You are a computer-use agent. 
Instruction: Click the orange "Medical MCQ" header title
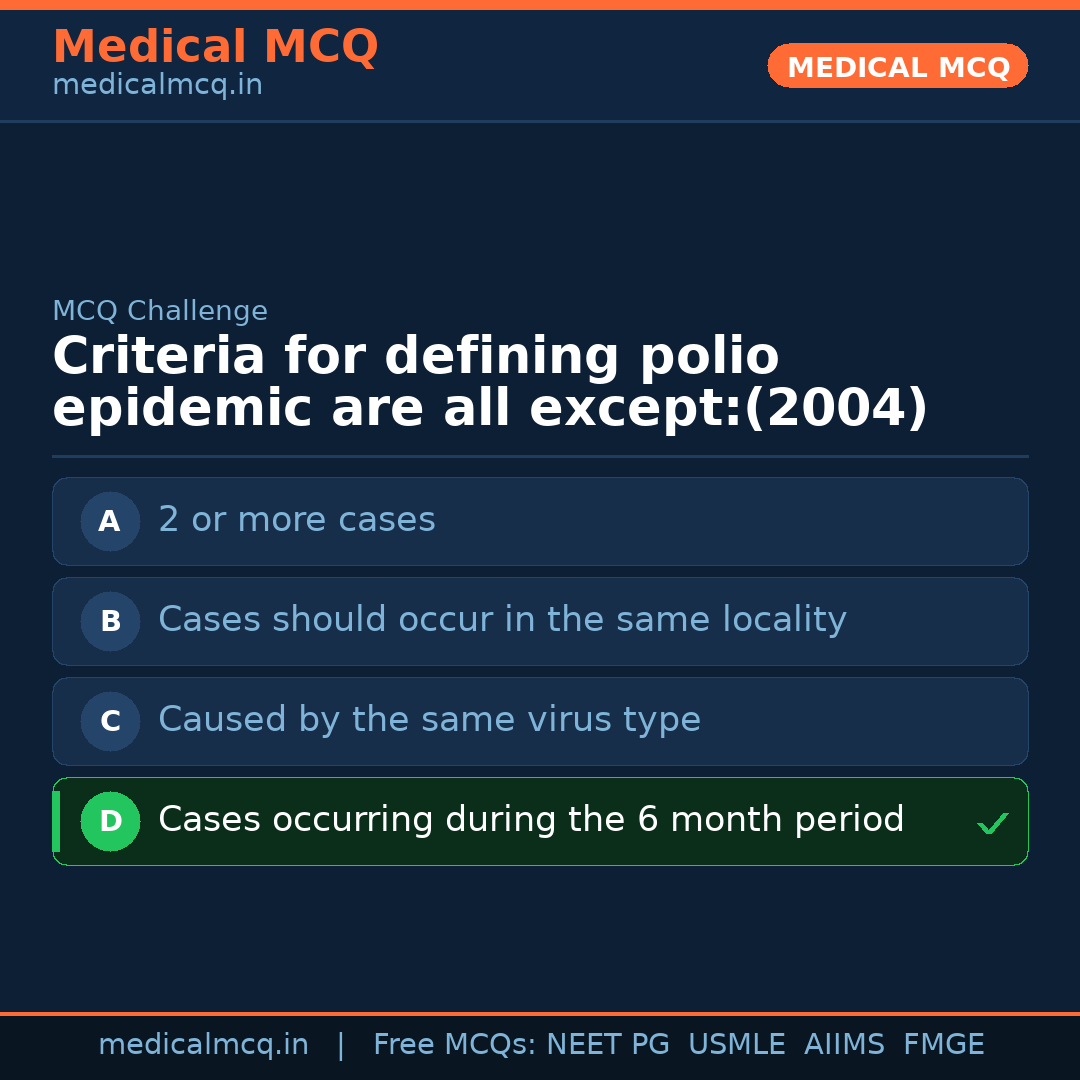(215, 47)
